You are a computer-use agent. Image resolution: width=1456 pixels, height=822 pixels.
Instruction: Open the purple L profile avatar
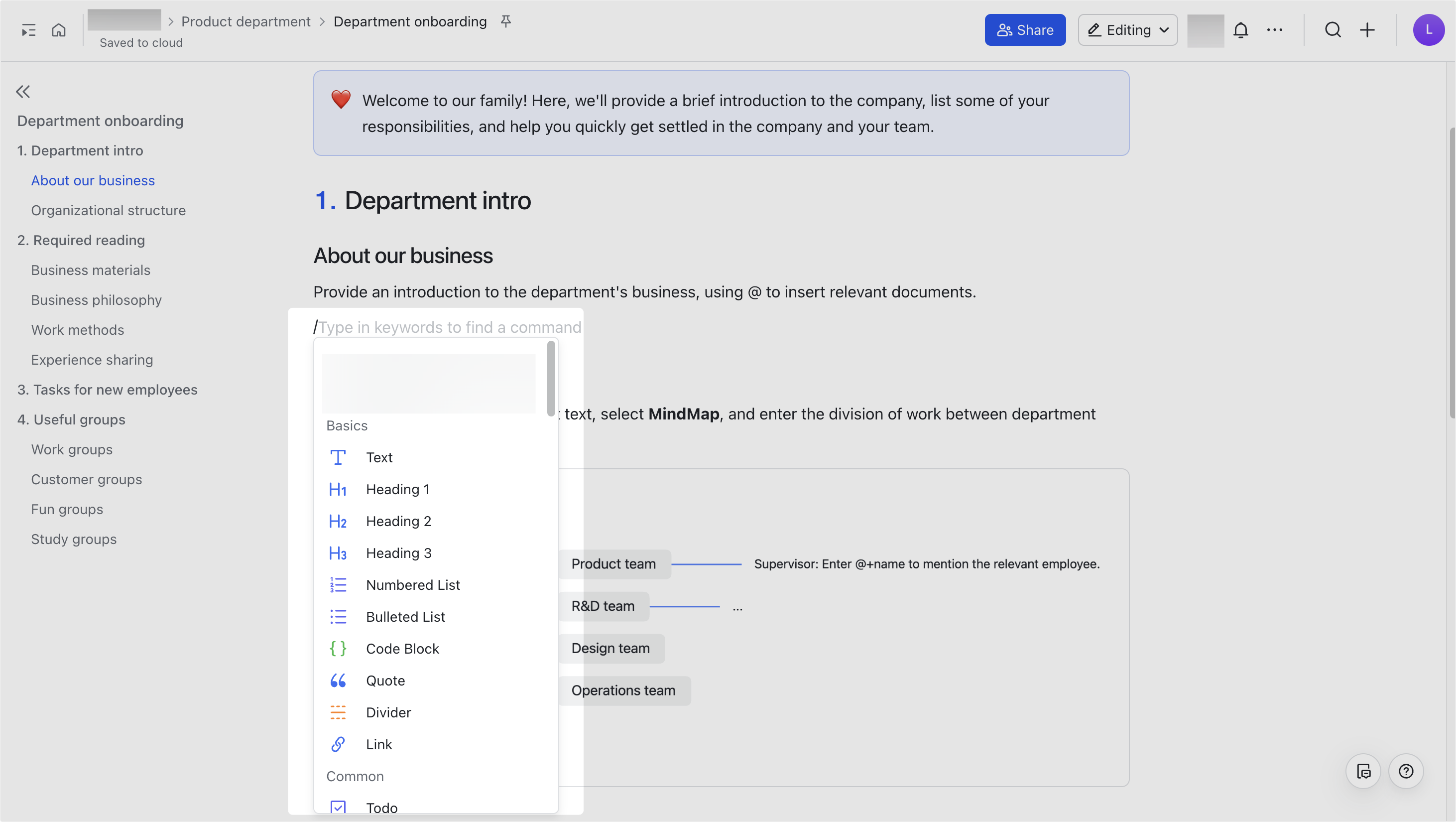(1428, 30)
